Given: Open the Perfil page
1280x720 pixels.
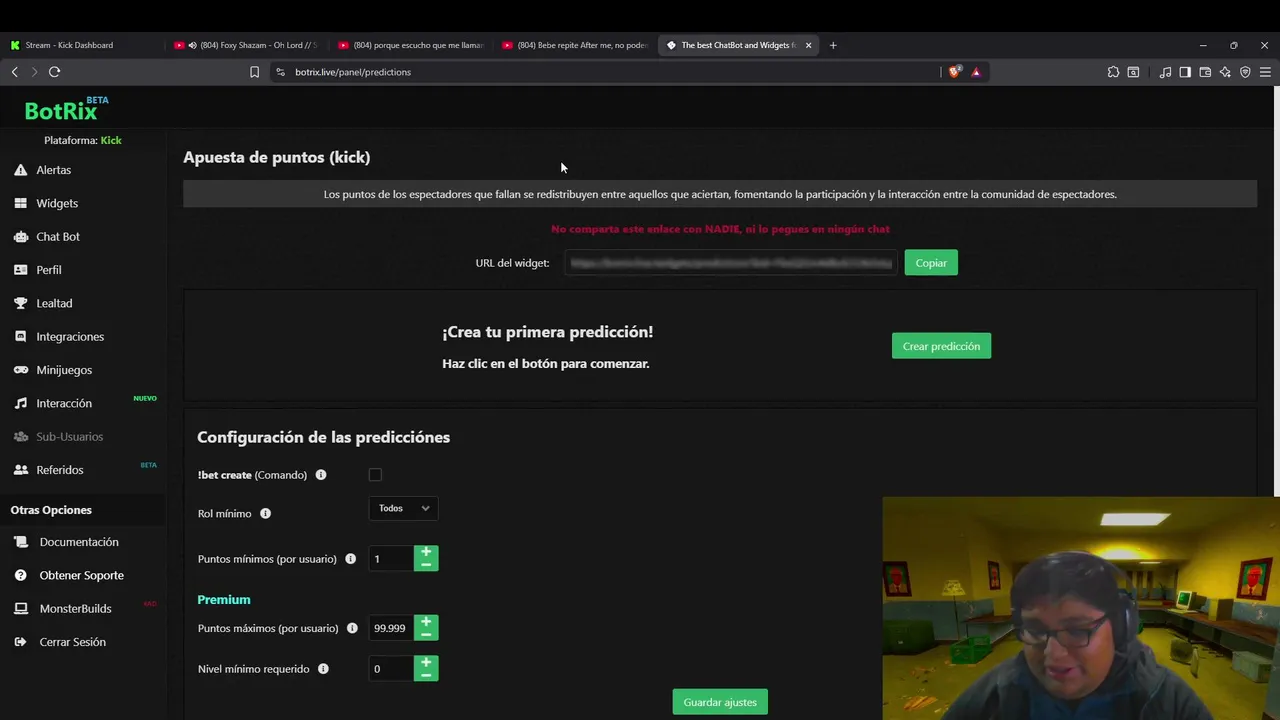Looking at the screenshot, I should (49, 270).
